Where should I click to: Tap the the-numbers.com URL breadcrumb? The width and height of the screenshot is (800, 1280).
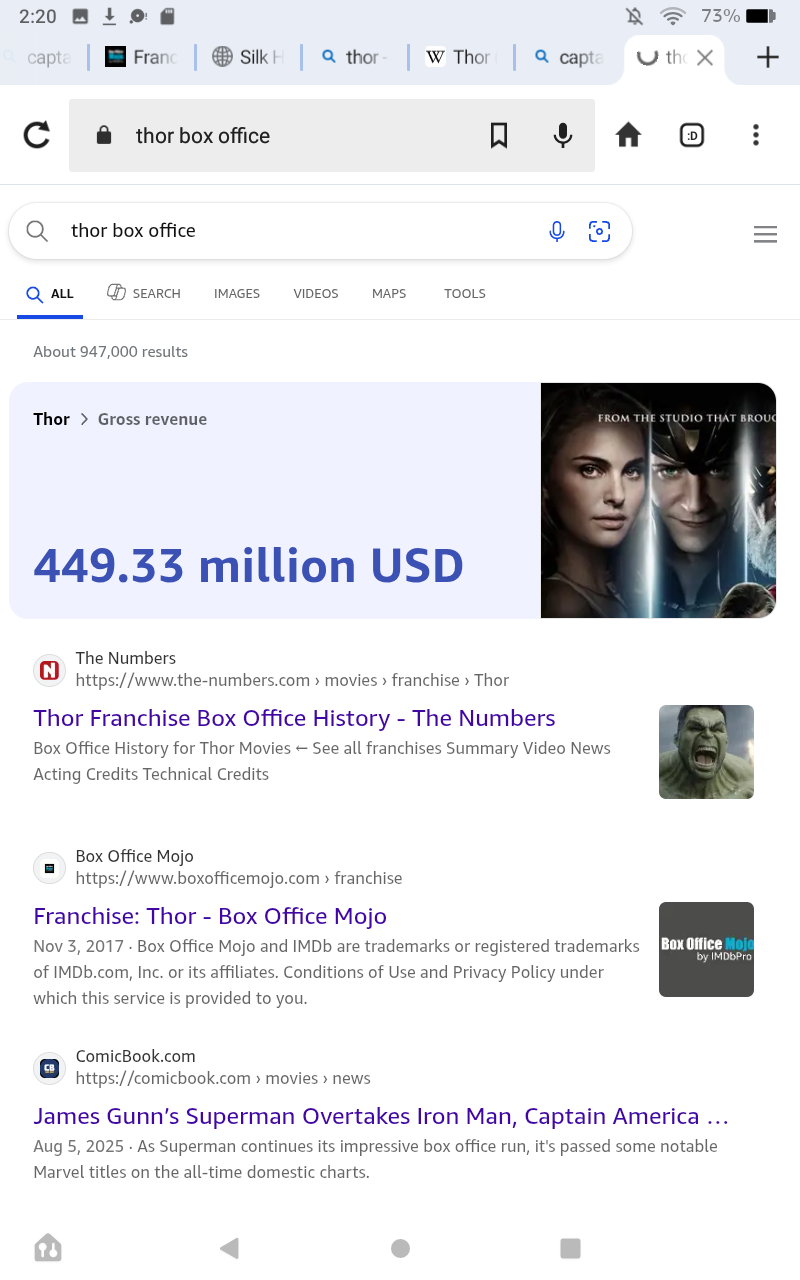pyautogui.click(x=292, y=680)
